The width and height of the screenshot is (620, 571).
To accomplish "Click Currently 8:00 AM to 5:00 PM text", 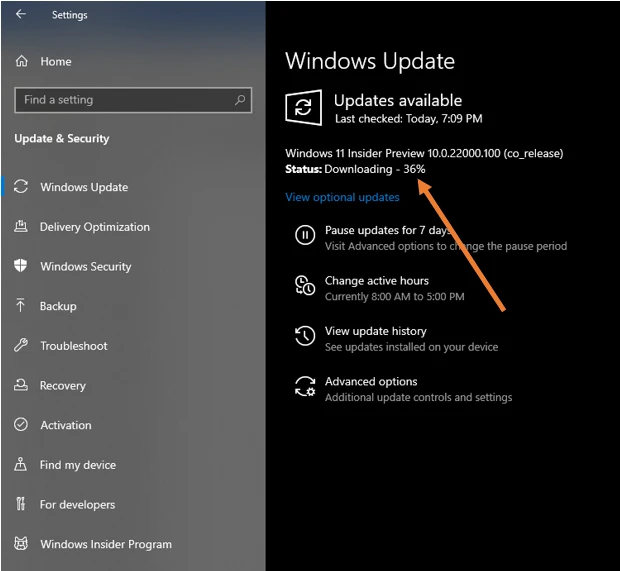I will coord(395,297).
